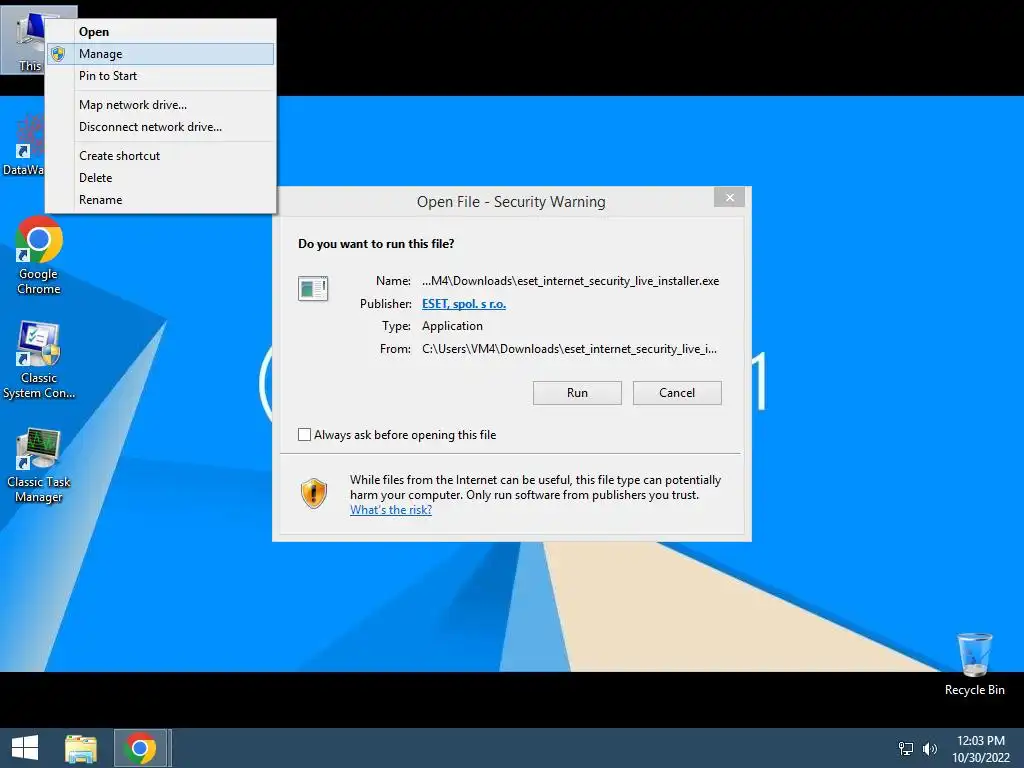The height and width of the screenshot is (768, 1024).
Task: Open the What's the risk? link
Action: click(391, 510)
